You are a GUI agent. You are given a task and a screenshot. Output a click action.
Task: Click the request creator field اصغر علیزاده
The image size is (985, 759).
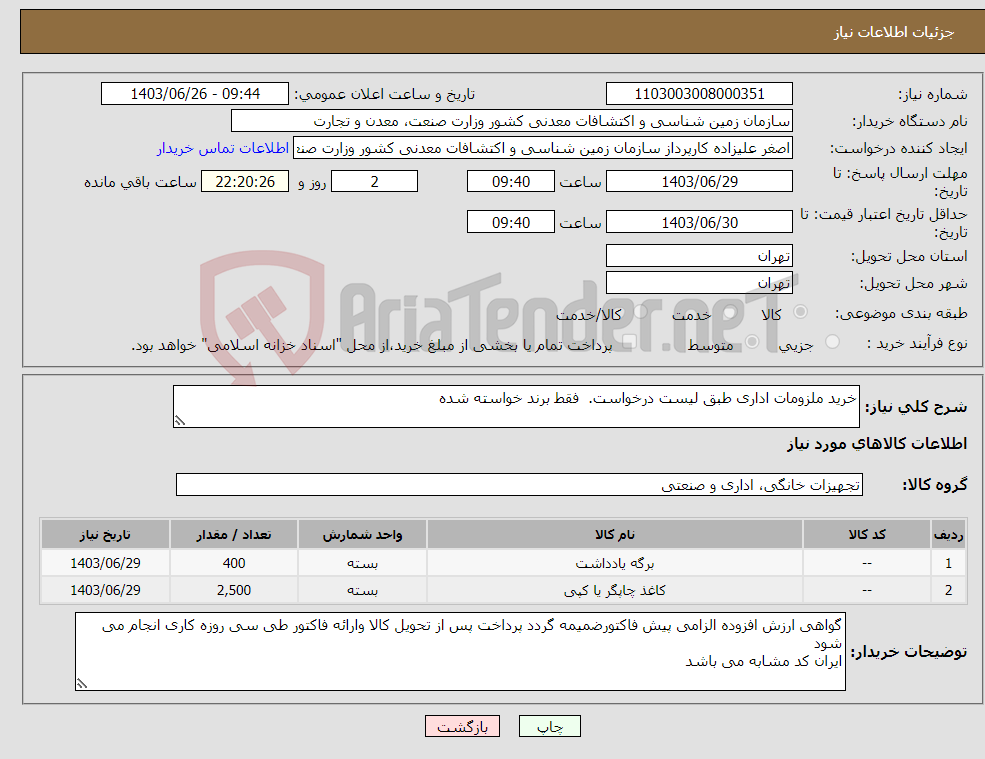[x=543, y=148]
